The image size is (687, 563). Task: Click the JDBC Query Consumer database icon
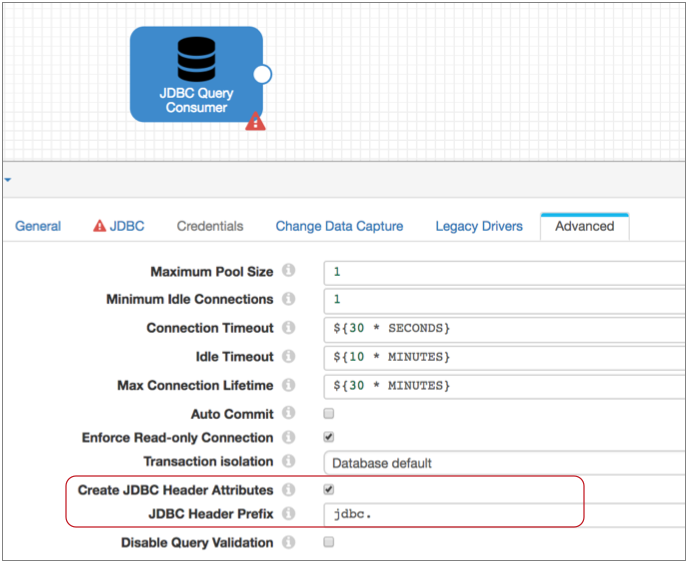[x=196, y=59]
